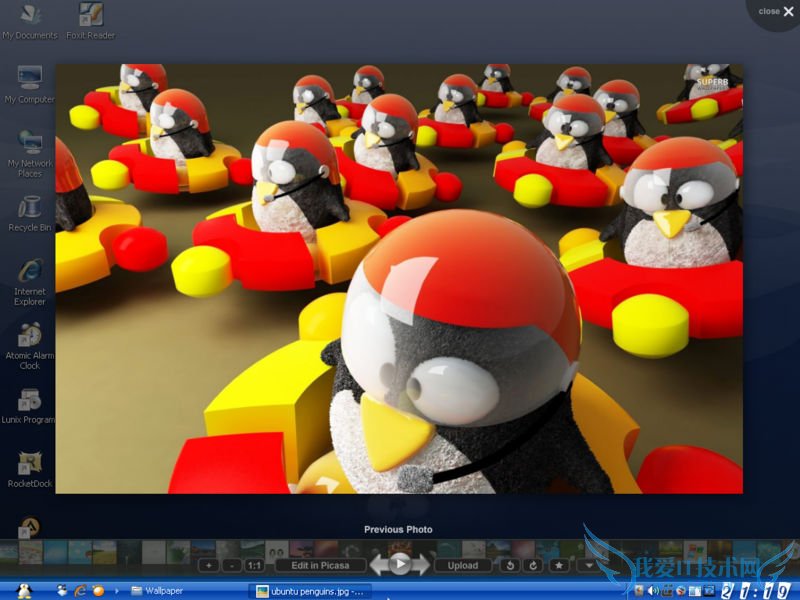
Task: Expand the more options dropdown arrow
Action: tap(589, 566)
